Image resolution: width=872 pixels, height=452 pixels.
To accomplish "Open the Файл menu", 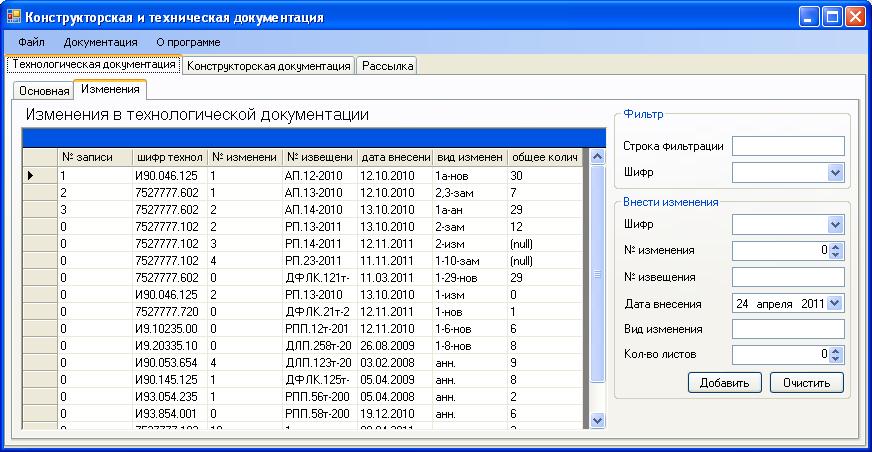I will [x=31, y=42].
